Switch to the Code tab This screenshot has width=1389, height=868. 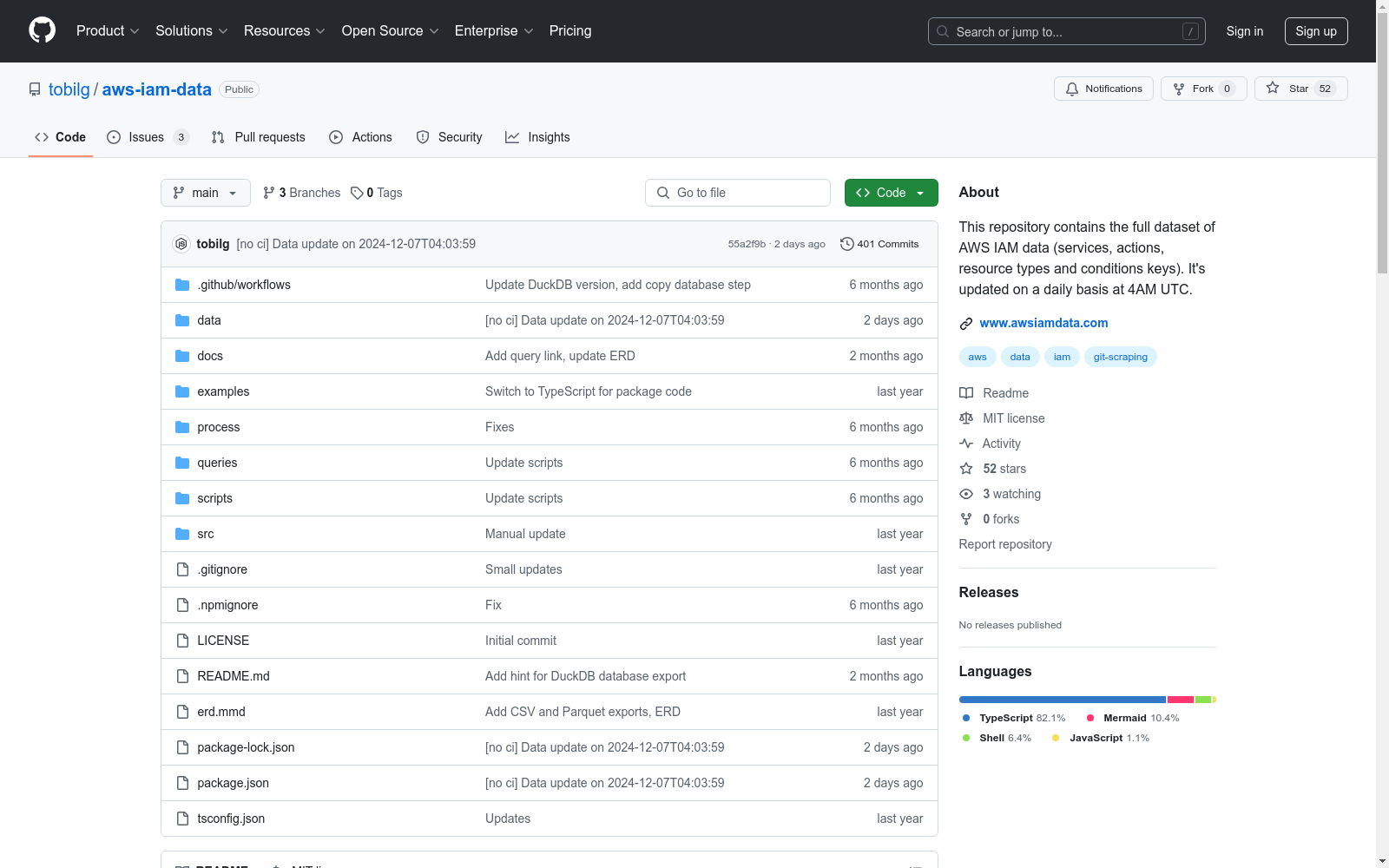[x=61, y=137]
